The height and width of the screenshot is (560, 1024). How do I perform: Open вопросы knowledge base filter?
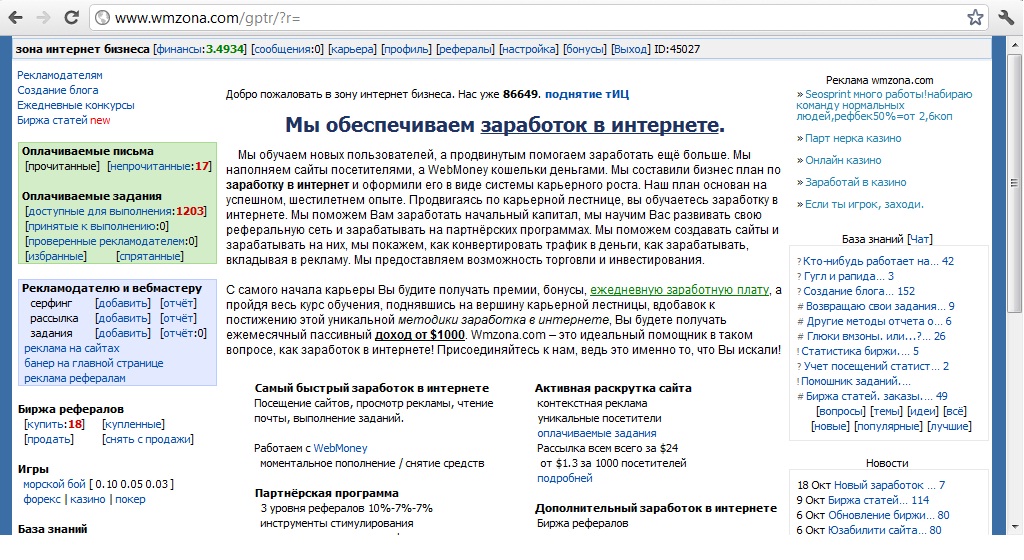842,412
